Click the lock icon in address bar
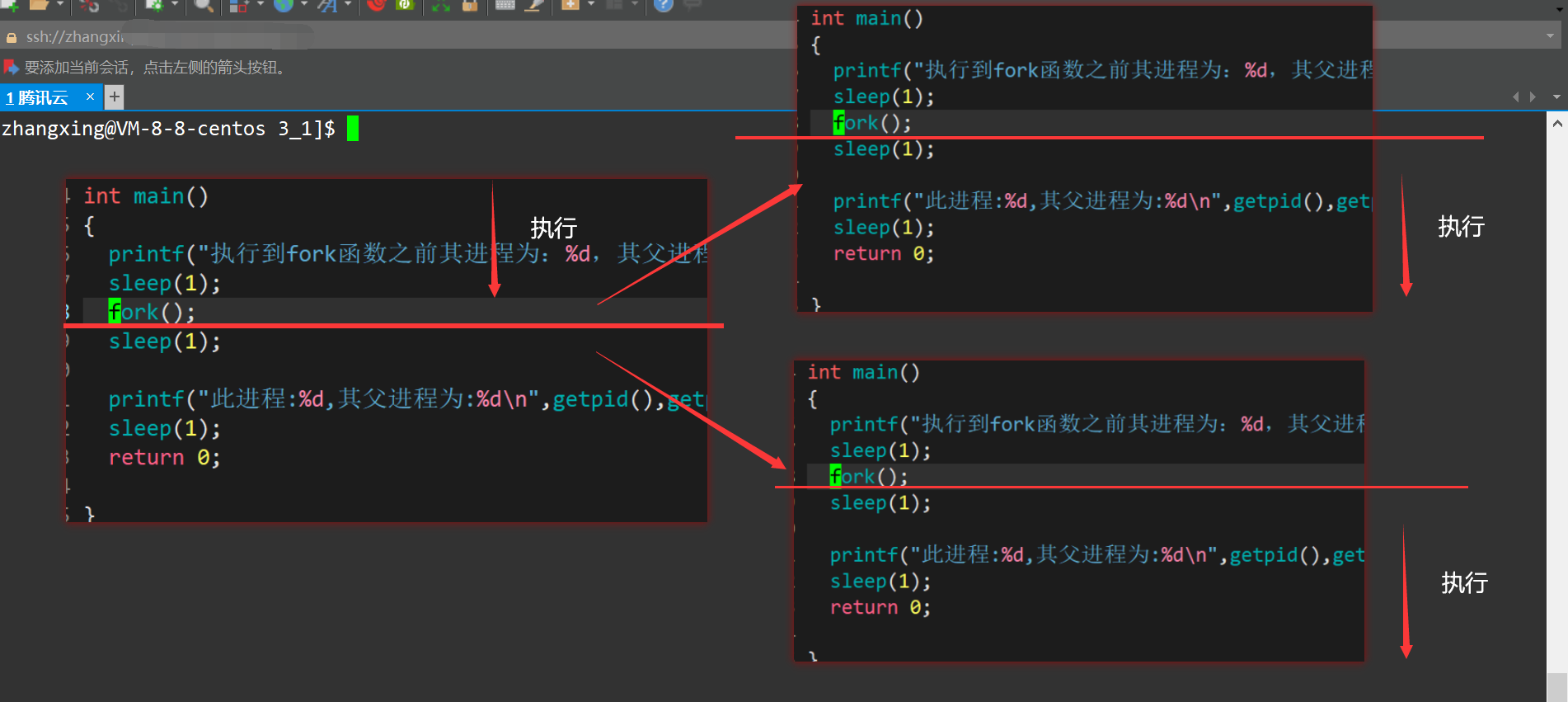Screen dimensions: 1568x702 pos(12,37)
